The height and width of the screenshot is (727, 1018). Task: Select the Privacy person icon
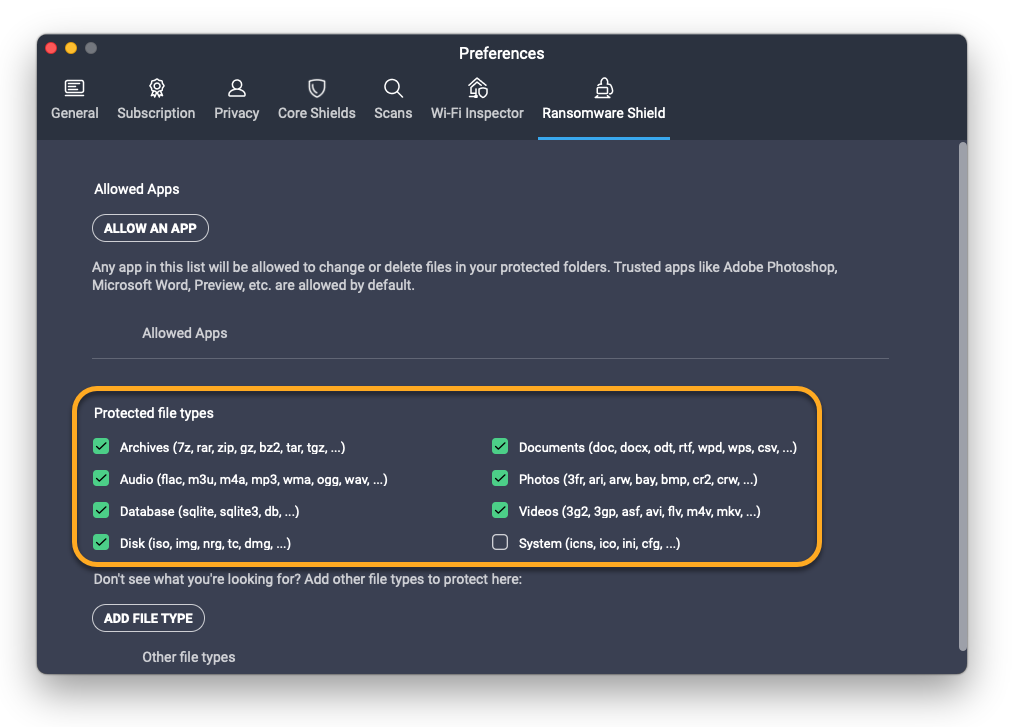pos(237,88)
